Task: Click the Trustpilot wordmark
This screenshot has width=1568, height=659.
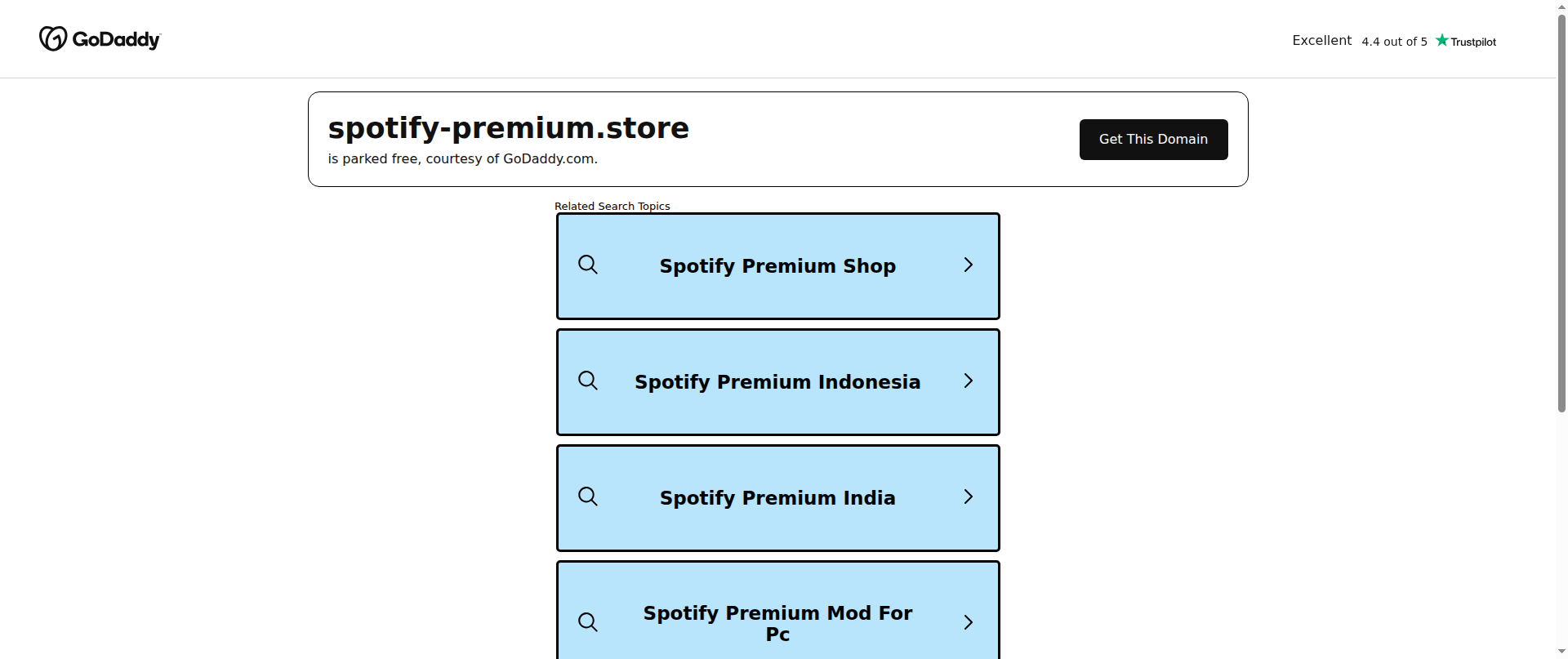Action: (1473, 42)
